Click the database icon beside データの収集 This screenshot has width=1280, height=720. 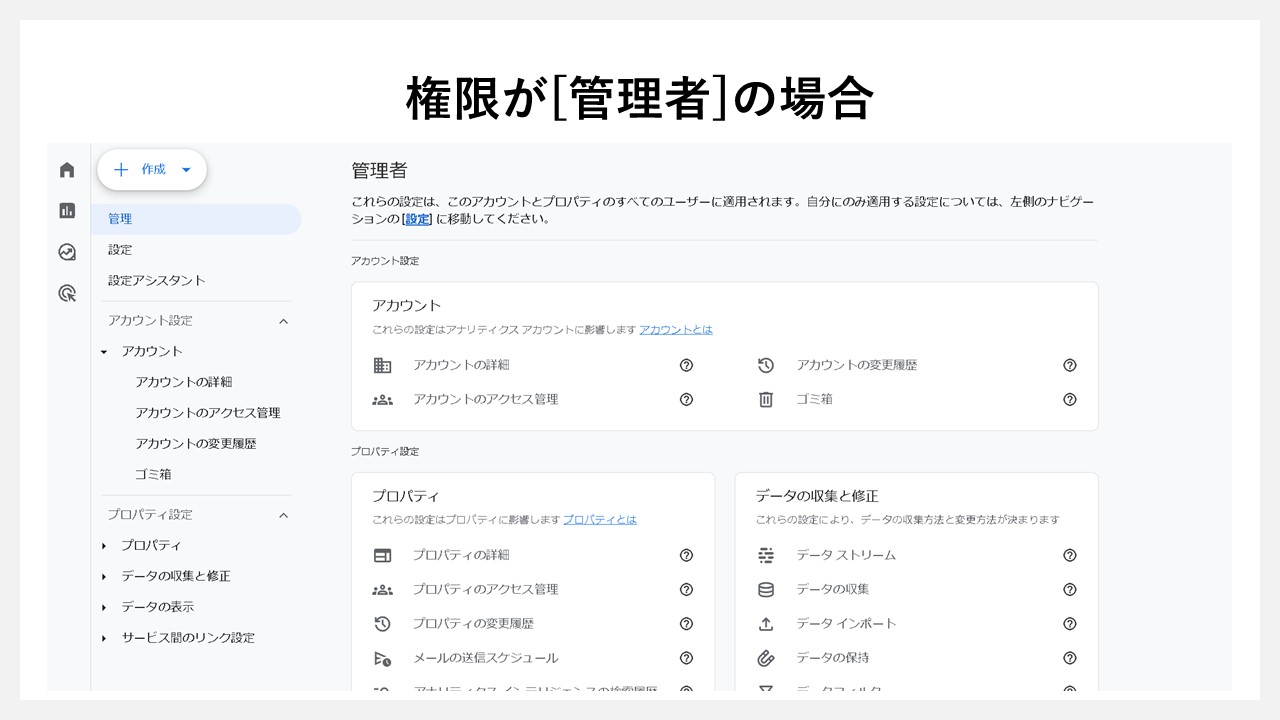point(765,589)
